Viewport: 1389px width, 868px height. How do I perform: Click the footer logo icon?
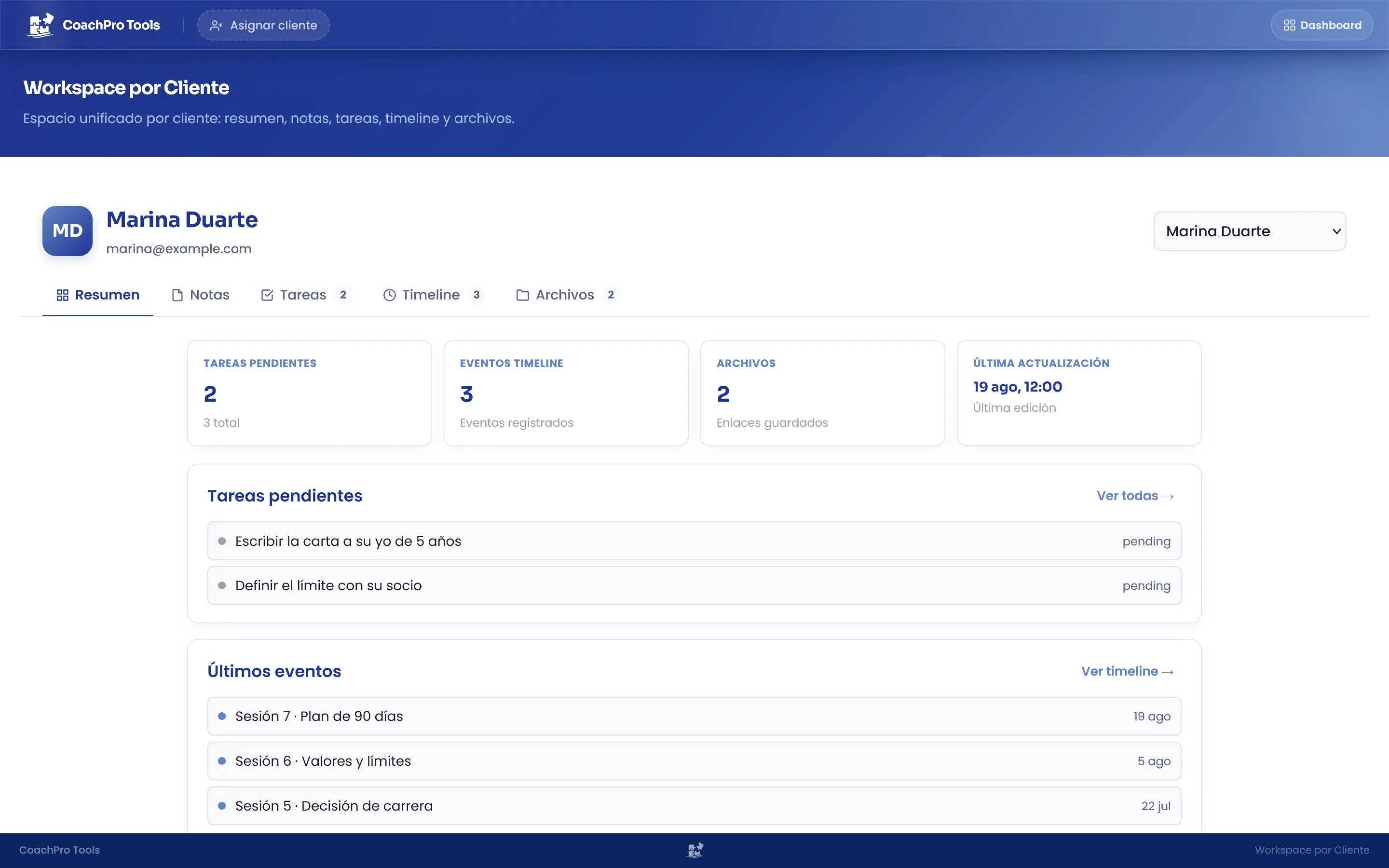click(694, 850)
